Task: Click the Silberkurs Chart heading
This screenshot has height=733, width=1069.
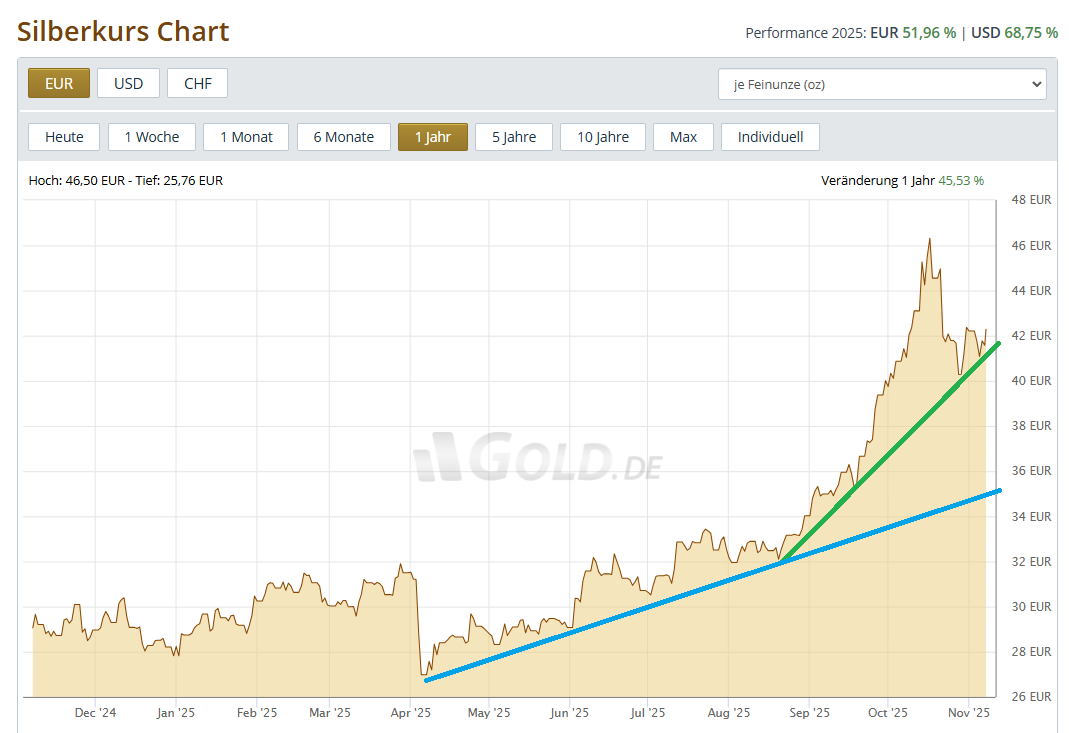Action: [123, 32]
